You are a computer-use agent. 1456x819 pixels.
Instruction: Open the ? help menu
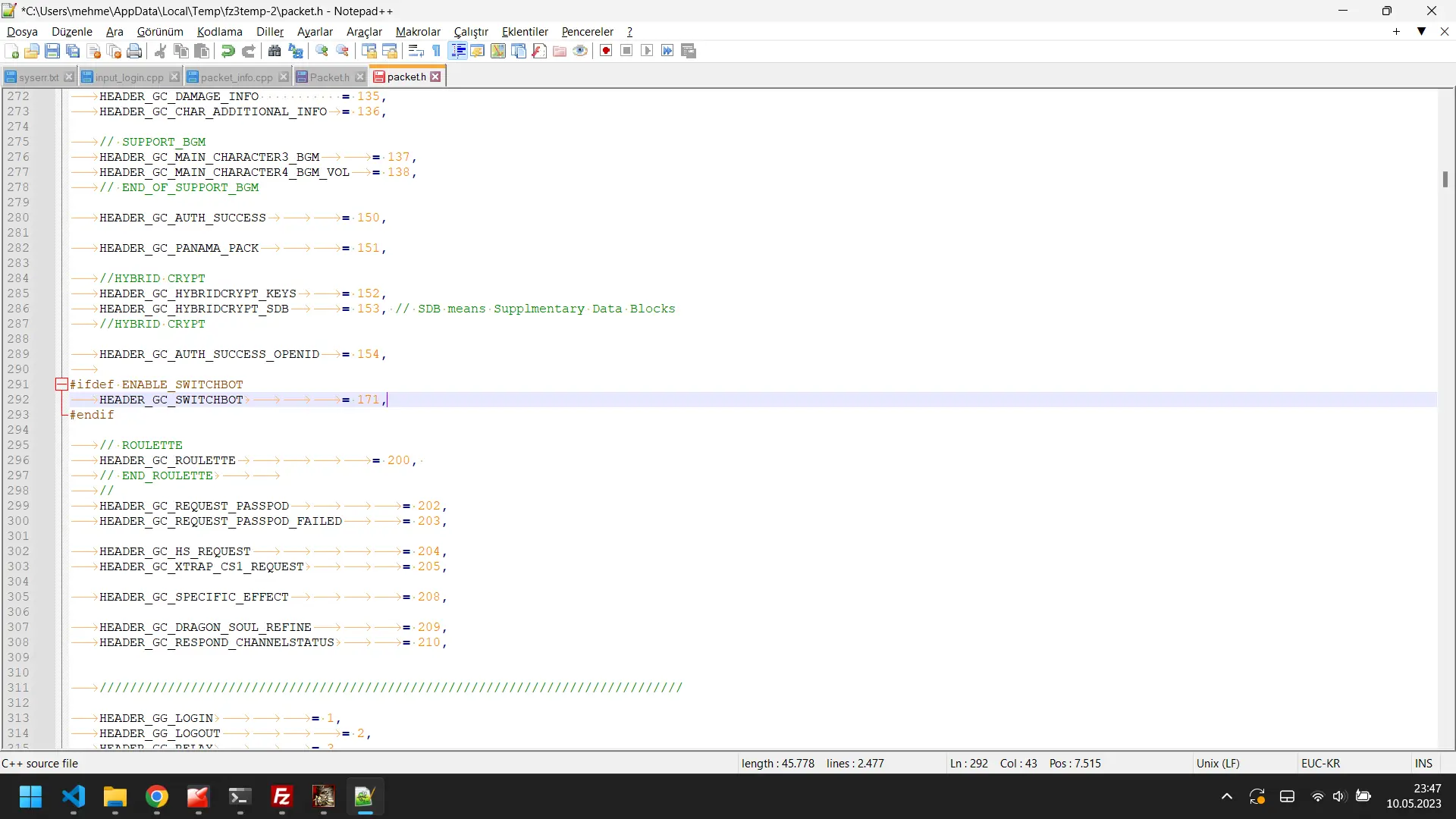(629, 32)
